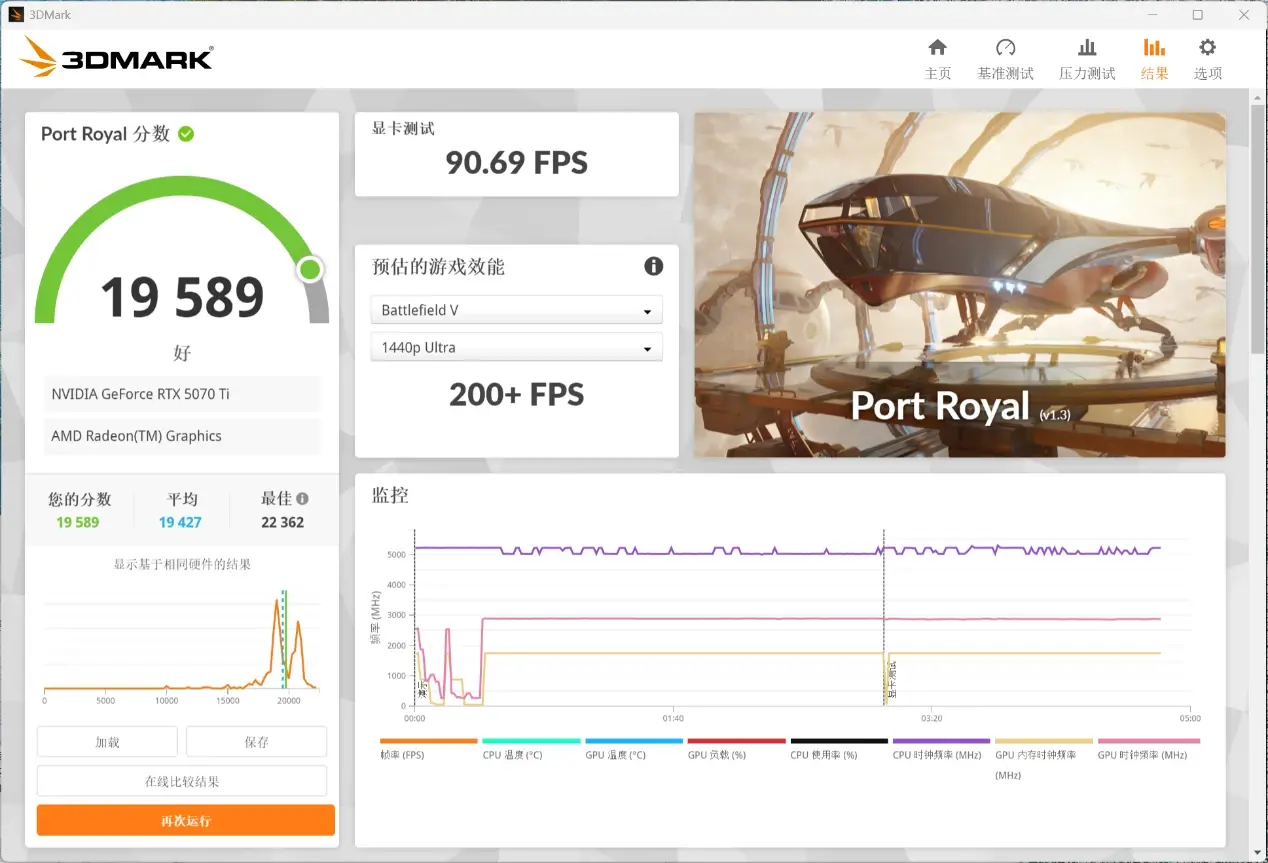The image size is (1268, 863).
Task: Click the 3DMark app icon in title bar
Action: coord(15,14)
